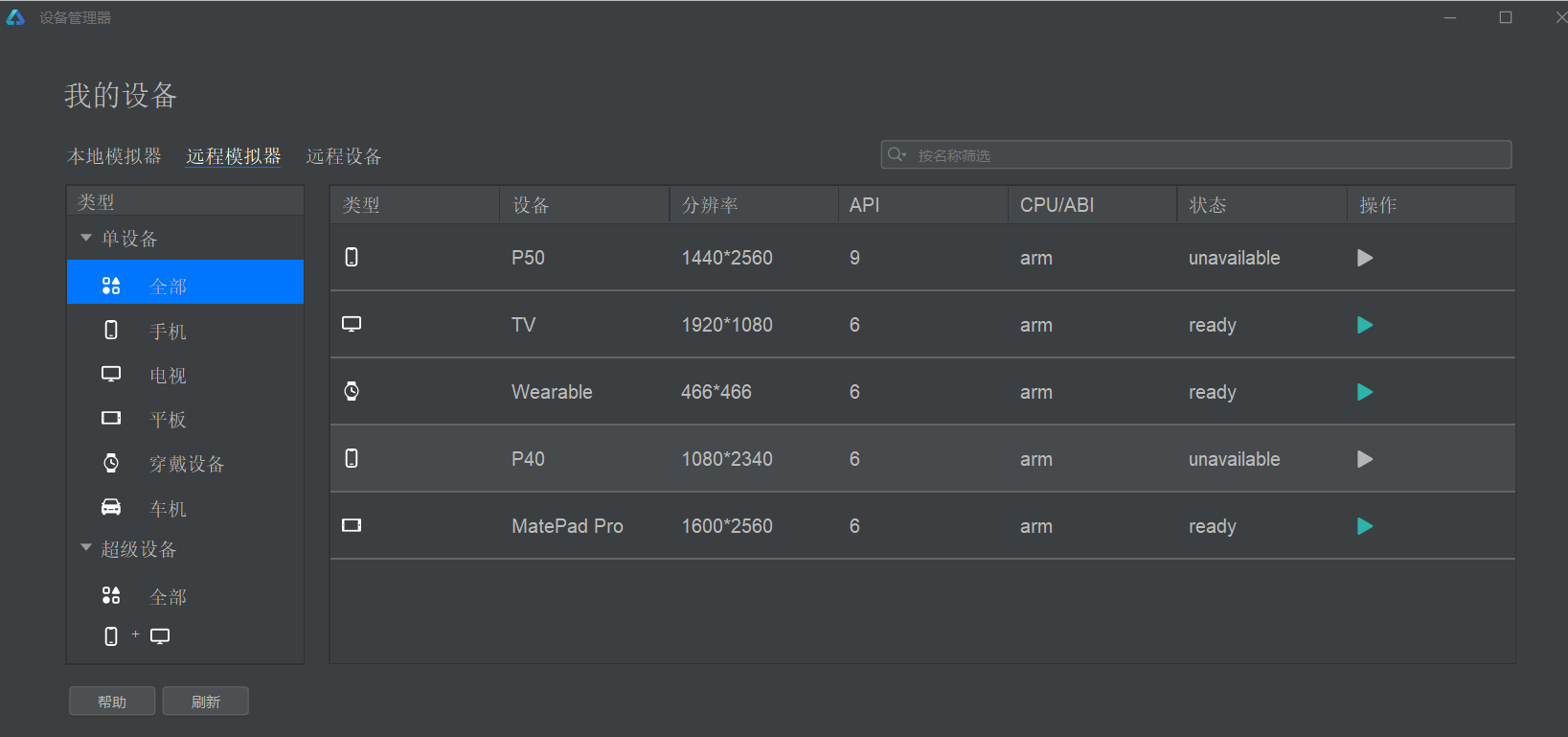Click resolution 1440*2560 cell

[727, 258]
